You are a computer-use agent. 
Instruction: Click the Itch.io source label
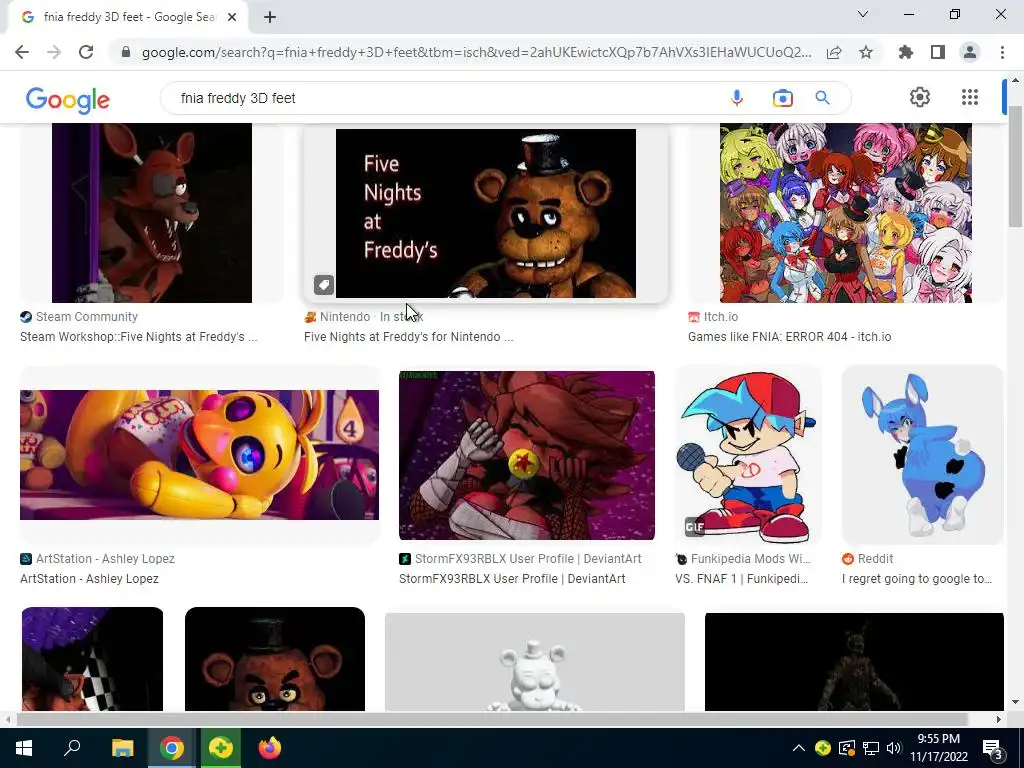pos(720,317)
